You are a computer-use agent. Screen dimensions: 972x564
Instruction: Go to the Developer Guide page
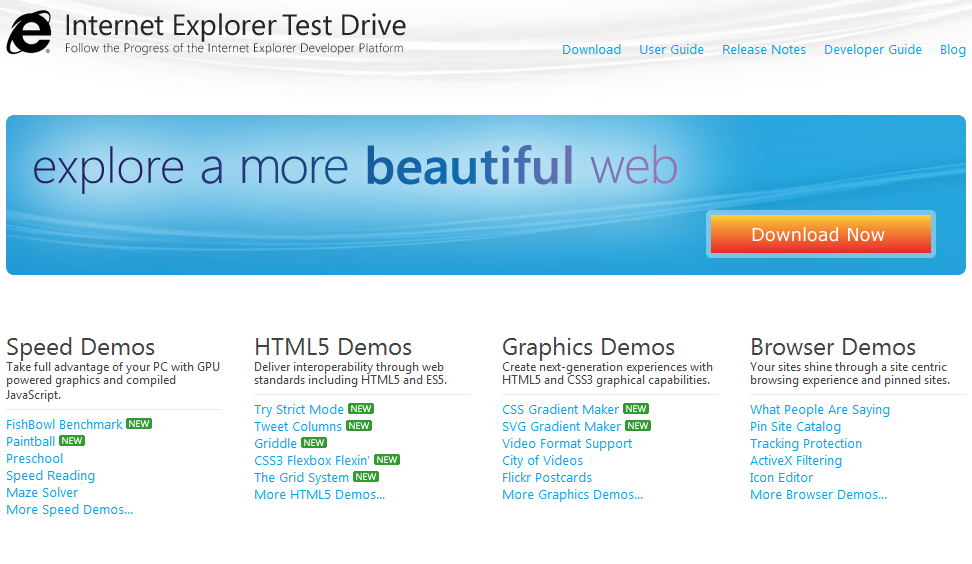click(873, 50)
